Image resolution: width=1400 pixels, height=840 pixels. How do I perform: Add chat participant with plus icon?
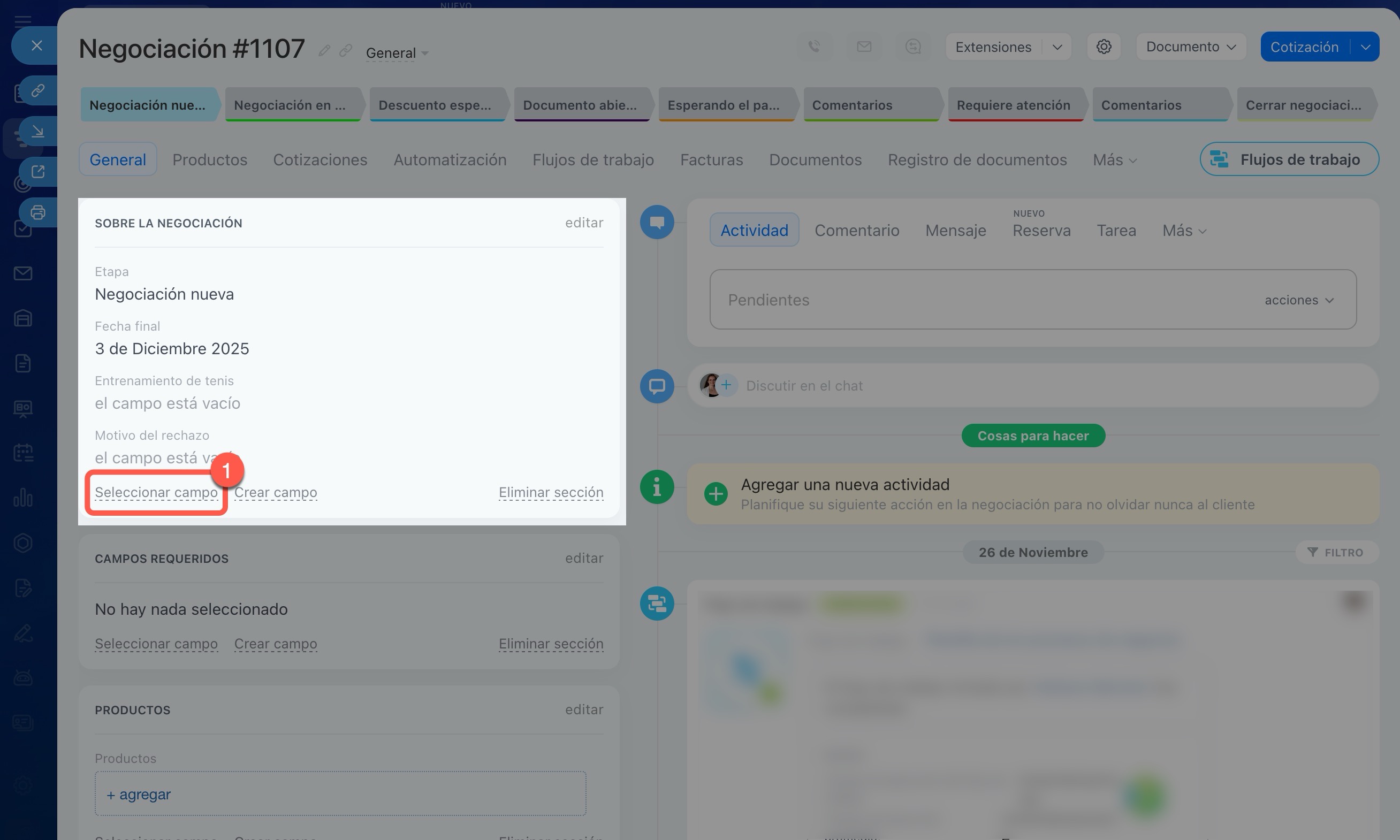coord(726,385)
